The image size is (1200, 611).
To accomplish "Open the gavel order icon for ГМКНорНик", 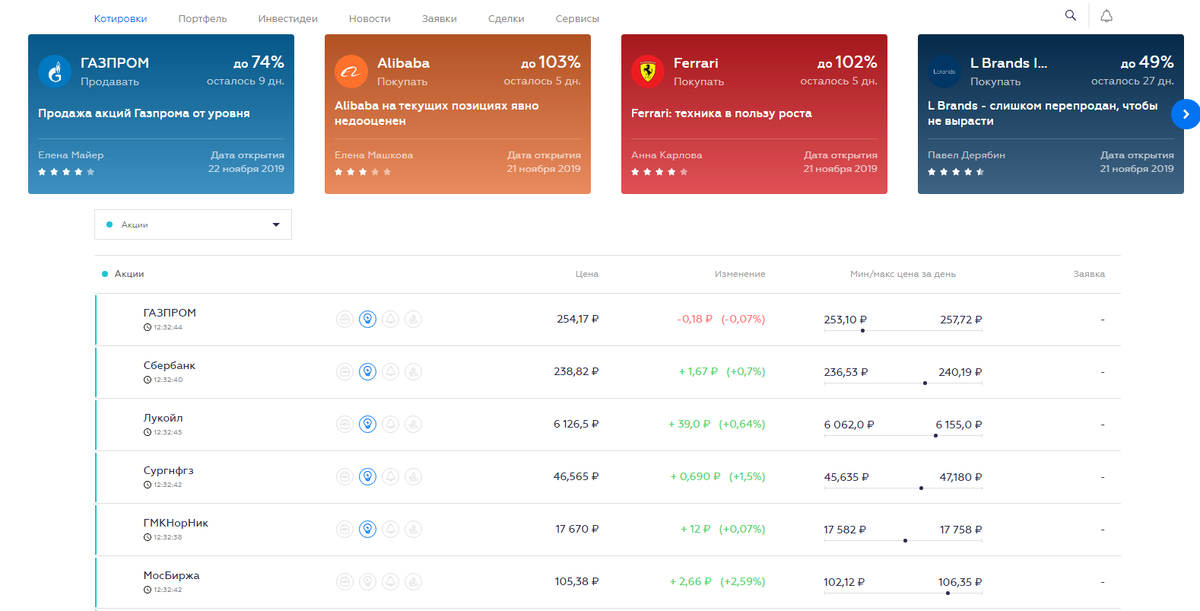I will point(413,528).
